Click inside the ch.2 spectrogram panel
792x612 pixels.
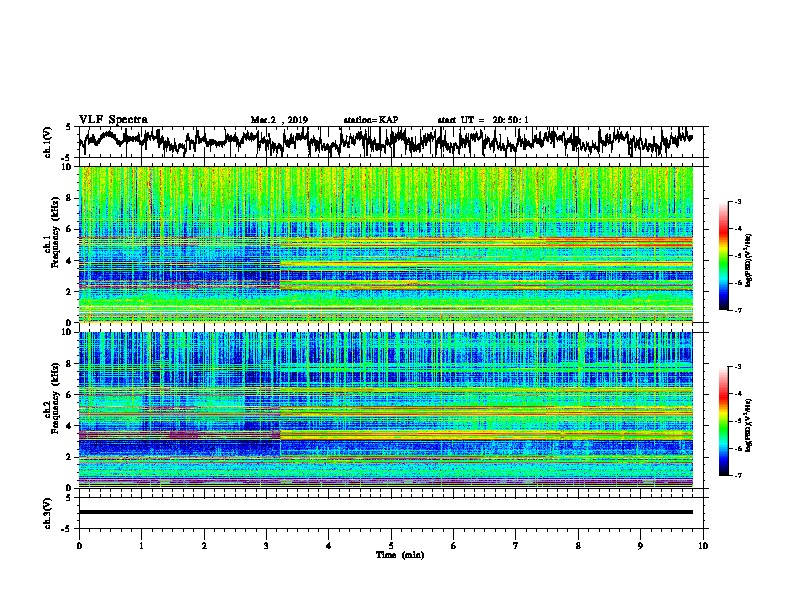[x=385, y=410]
